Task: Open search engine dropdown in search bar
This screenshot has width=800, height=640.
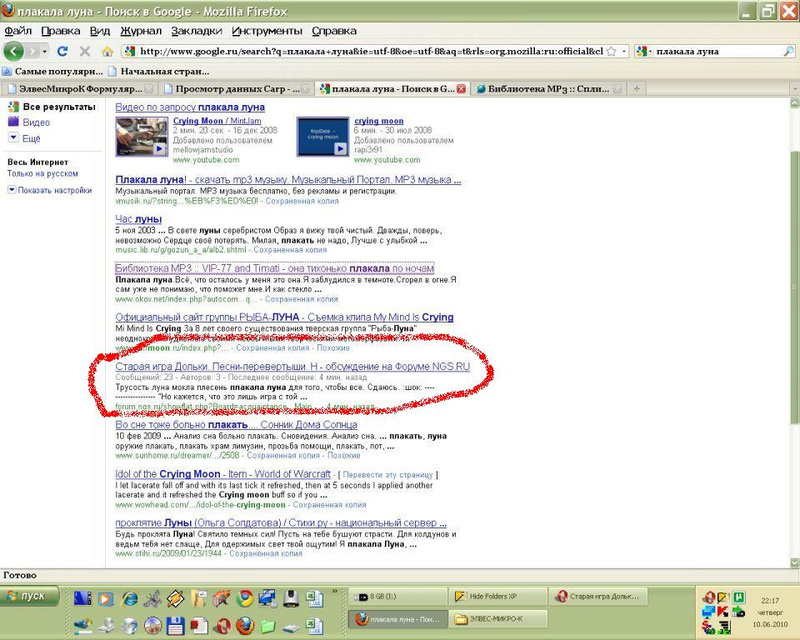Action: pyautogui.click(x=644, y=51)
